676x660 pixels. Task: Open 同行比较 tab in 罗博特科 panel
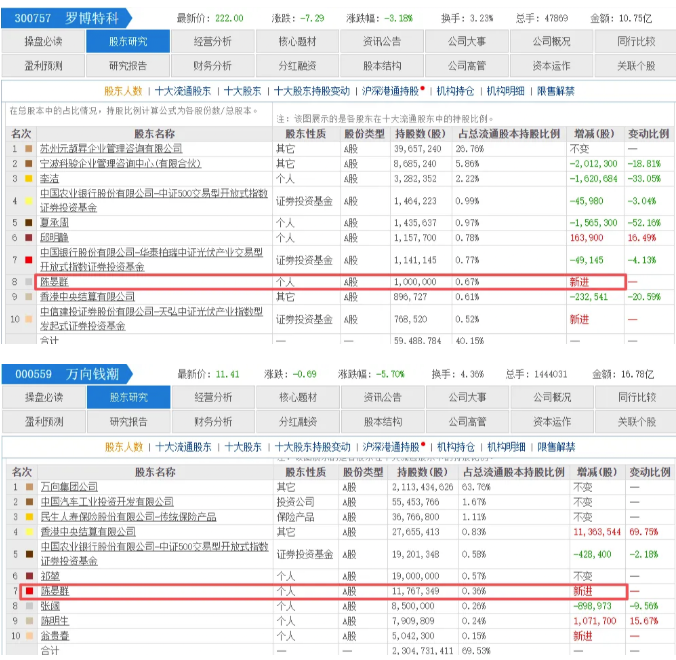636,41
